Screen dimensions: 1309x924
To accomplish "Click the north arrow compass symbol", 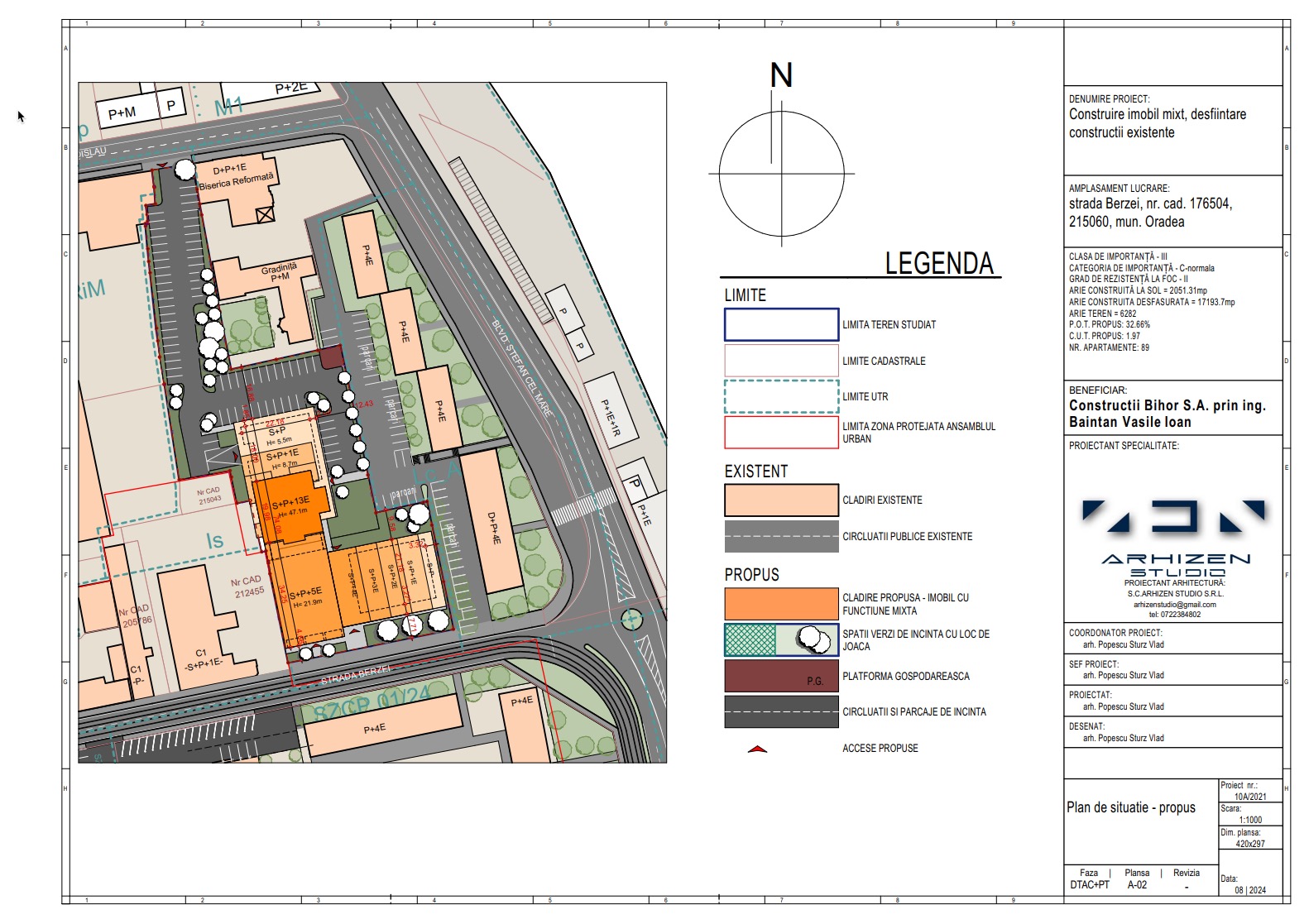I will 781,174.
